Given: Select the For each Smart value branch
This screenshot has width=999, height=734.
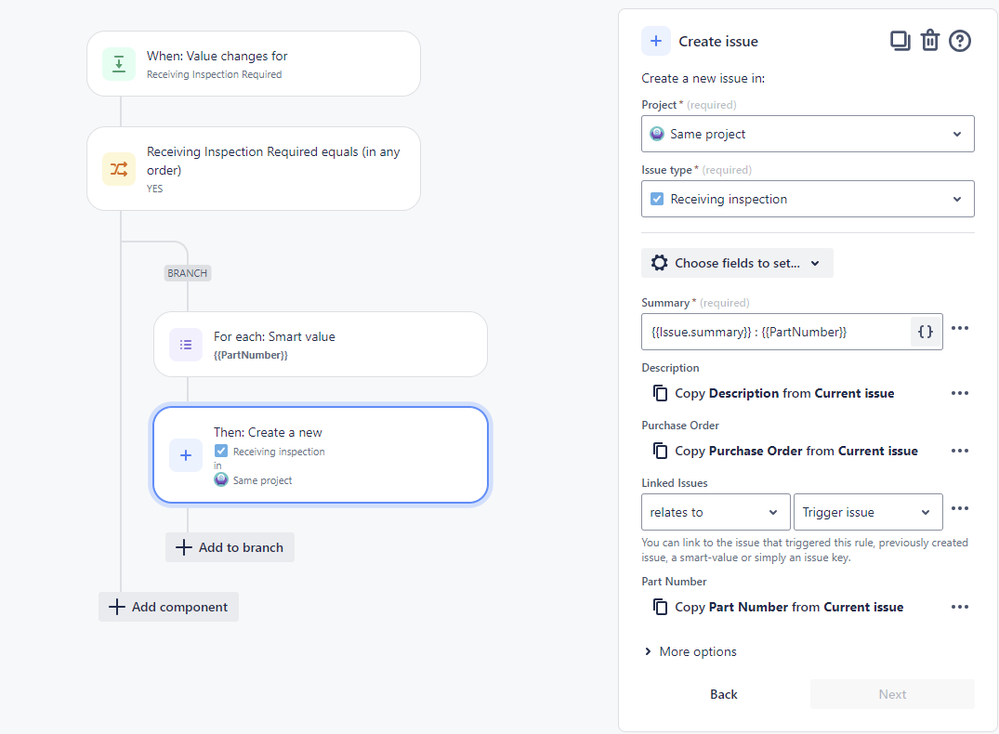Looking at the screenshot, I should tap(320, 344).
